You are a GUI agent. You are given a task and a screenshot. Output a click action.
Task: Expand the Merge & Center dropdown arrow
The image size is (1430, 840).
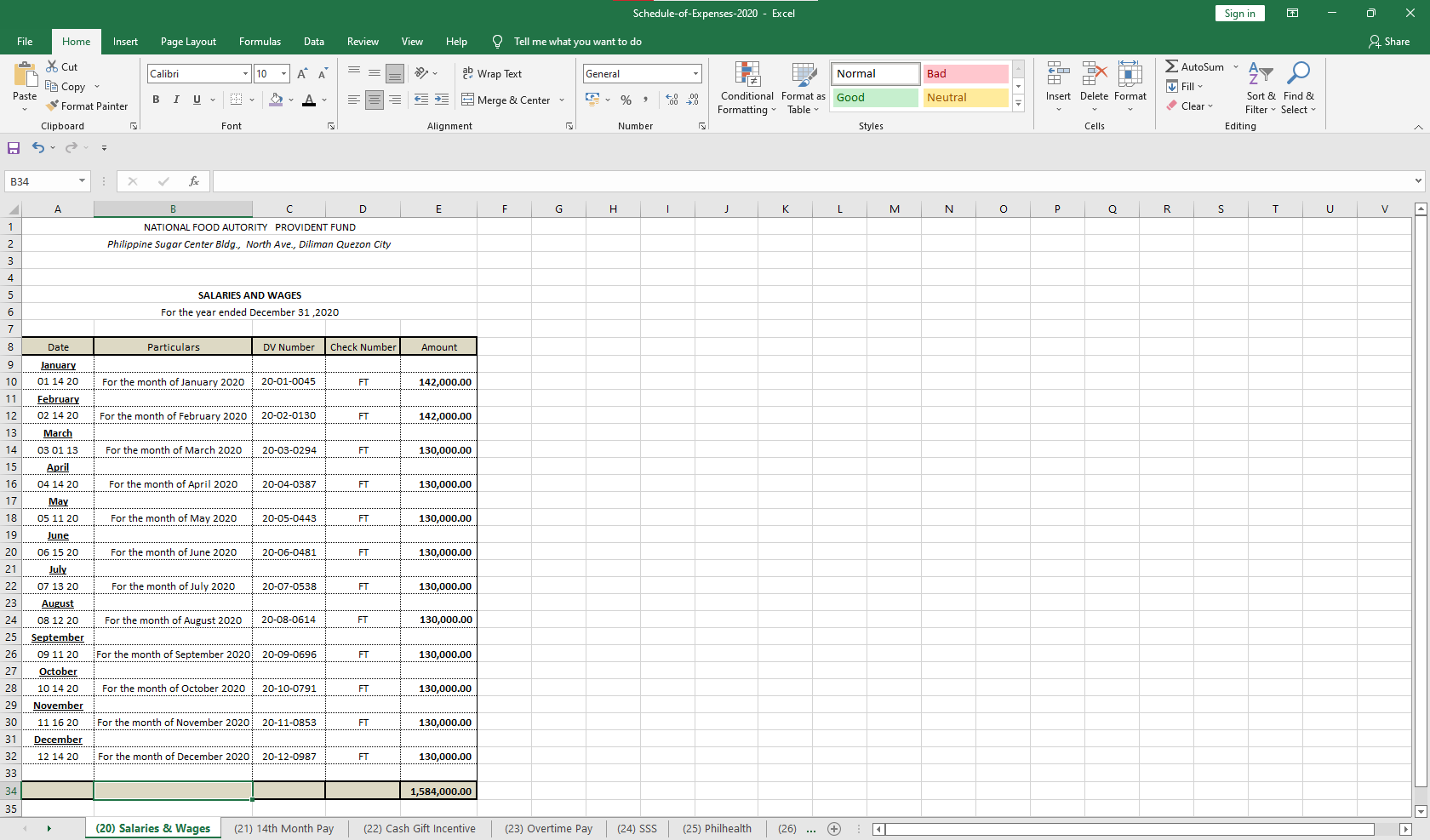pos(562,100)
